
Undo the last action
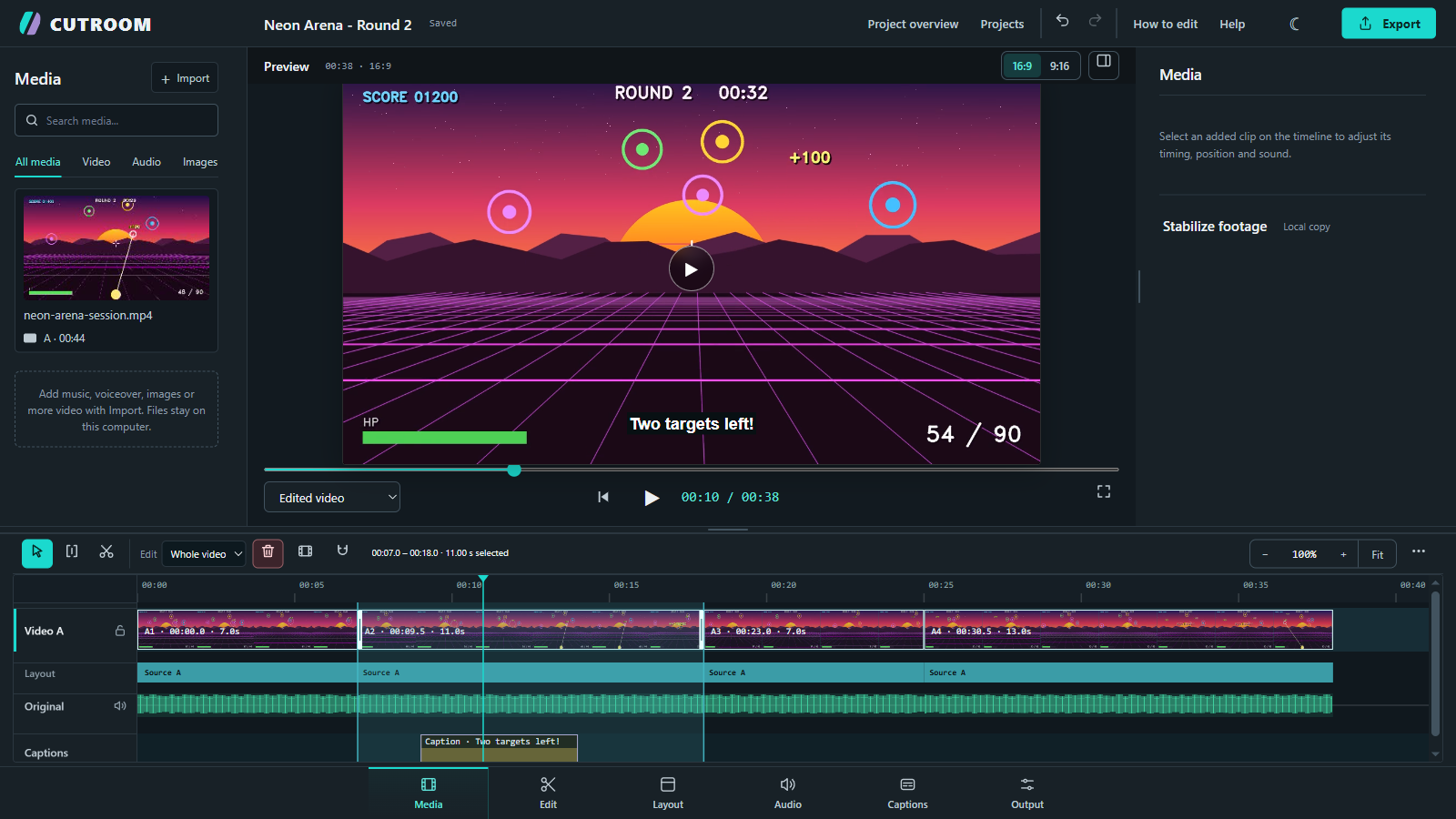[x=1062, y=21]
